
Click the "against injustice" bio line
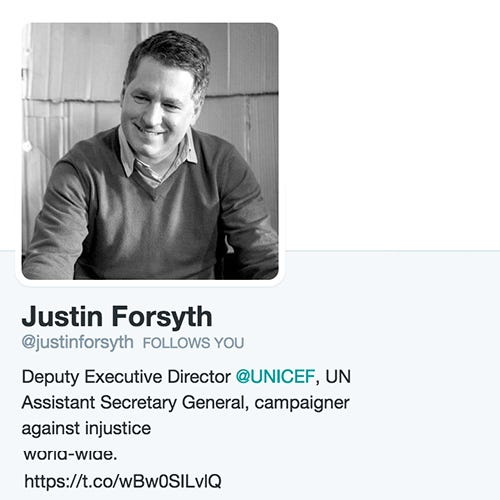click(86, 428)
